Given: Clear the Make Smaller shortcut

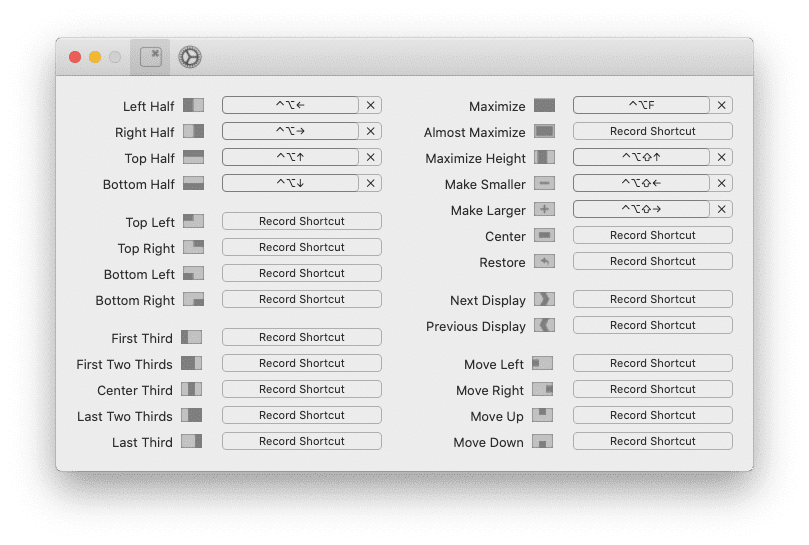Looking at the screenshot, I should point(721,183).
